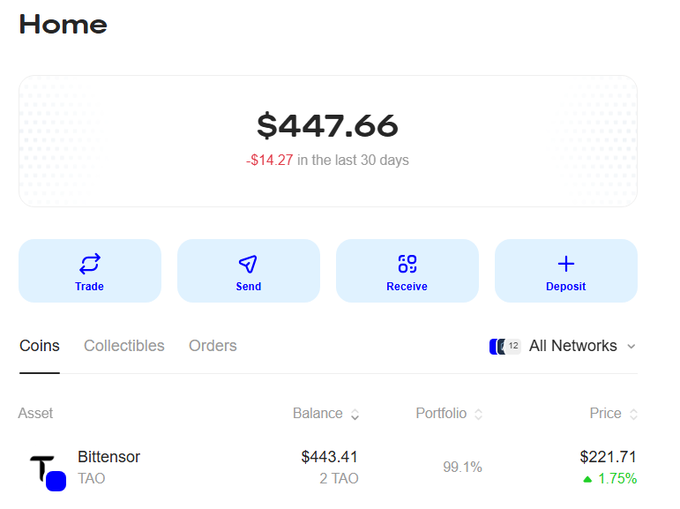Image resolution: width=680 pixels, height=509 pixels.
Task: Click the TAO ticker under Bittensor
Action: click(x=92, y=479)
